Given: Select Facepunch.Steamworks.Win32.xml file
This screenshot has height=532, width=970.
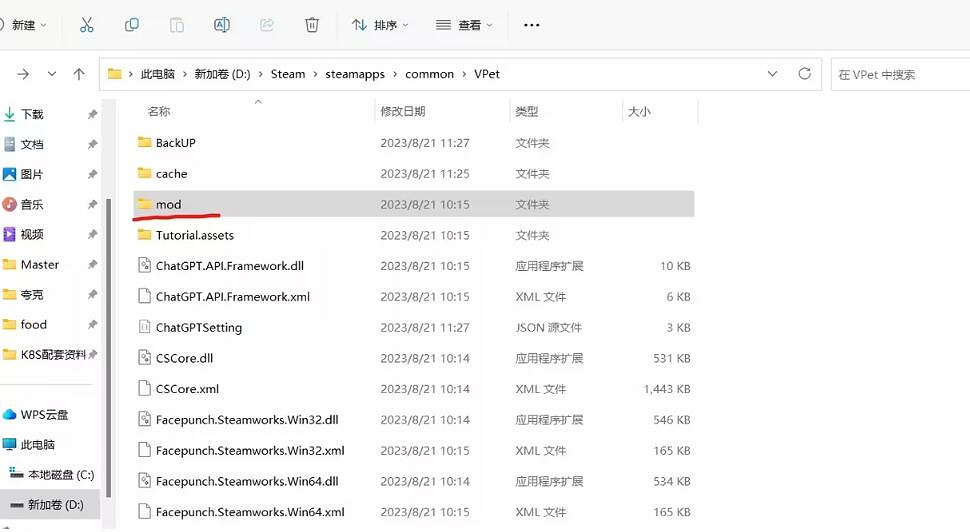Looking at the screenshot, I should (413, 450).
